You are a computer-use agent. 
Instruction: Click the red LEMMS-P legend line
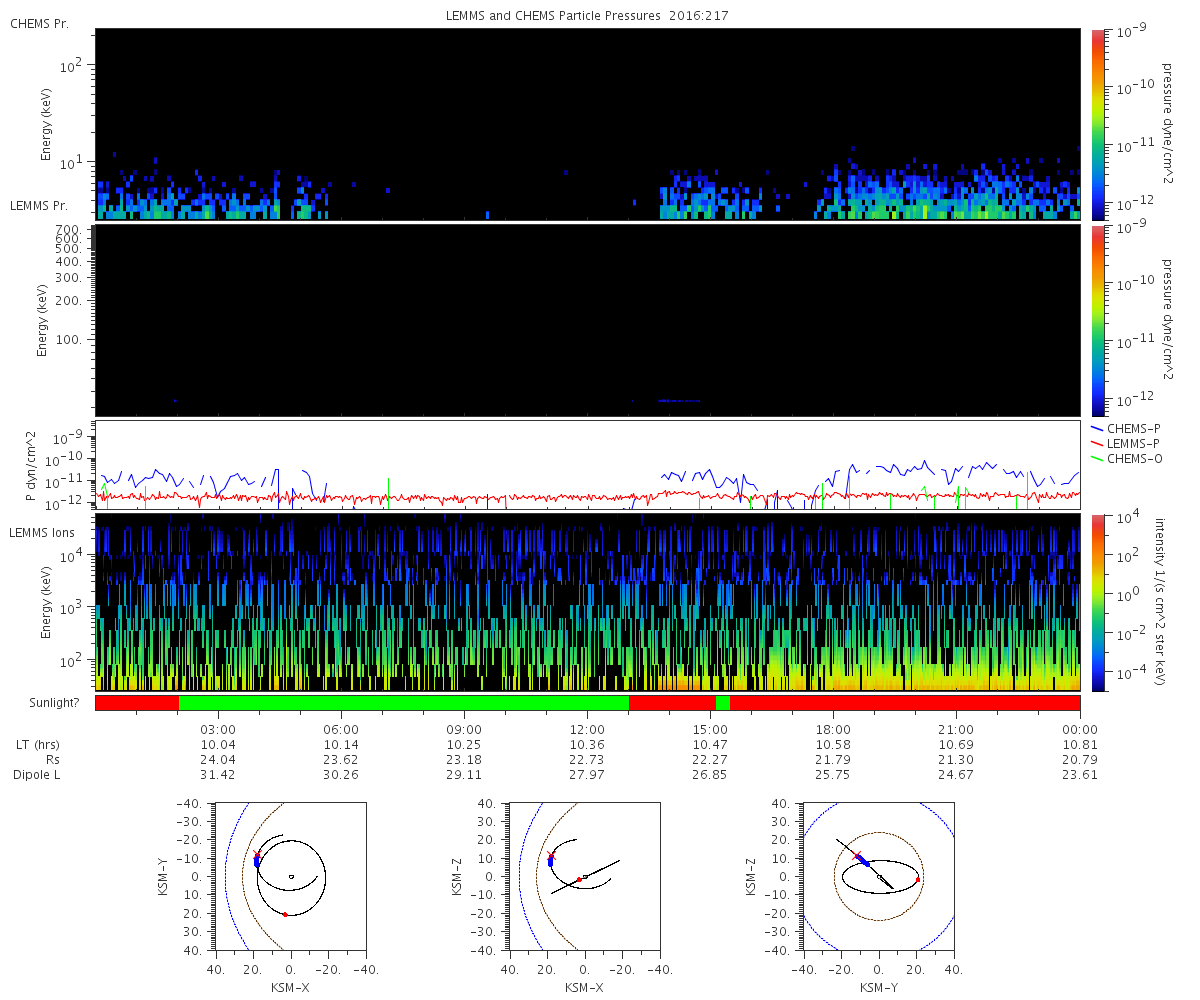click(1098, 443)
